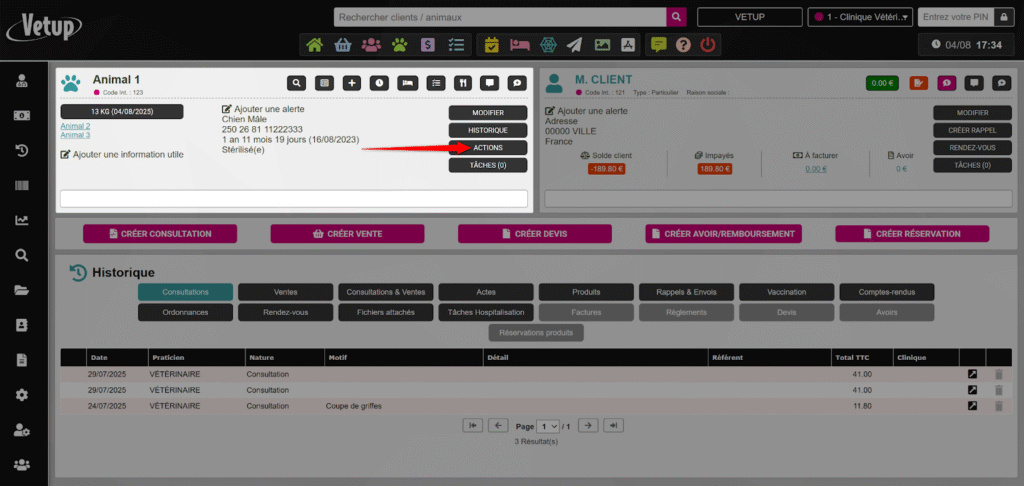
Task: Switch to the Vaccination history tab
Action: tap(786, 292)
